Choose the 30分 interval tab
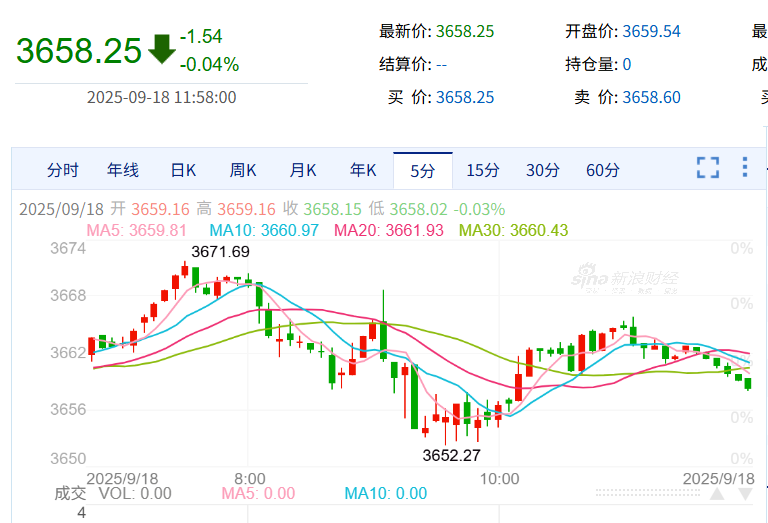Viewport: 768px width, 523px height. click(x=543, y=170)
